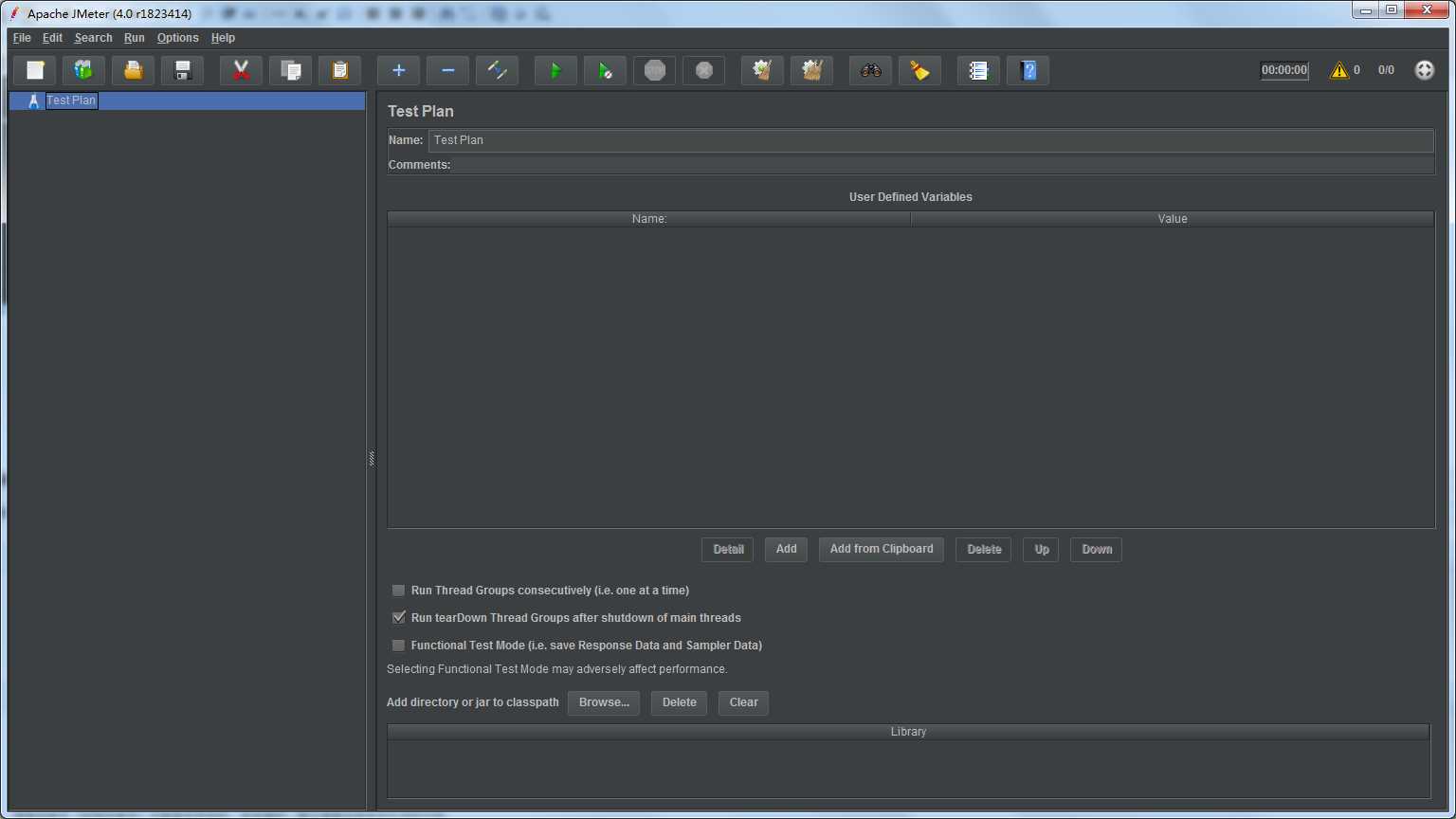Click the Add variable button
The image size is (1456, 819).
[787, 550]
